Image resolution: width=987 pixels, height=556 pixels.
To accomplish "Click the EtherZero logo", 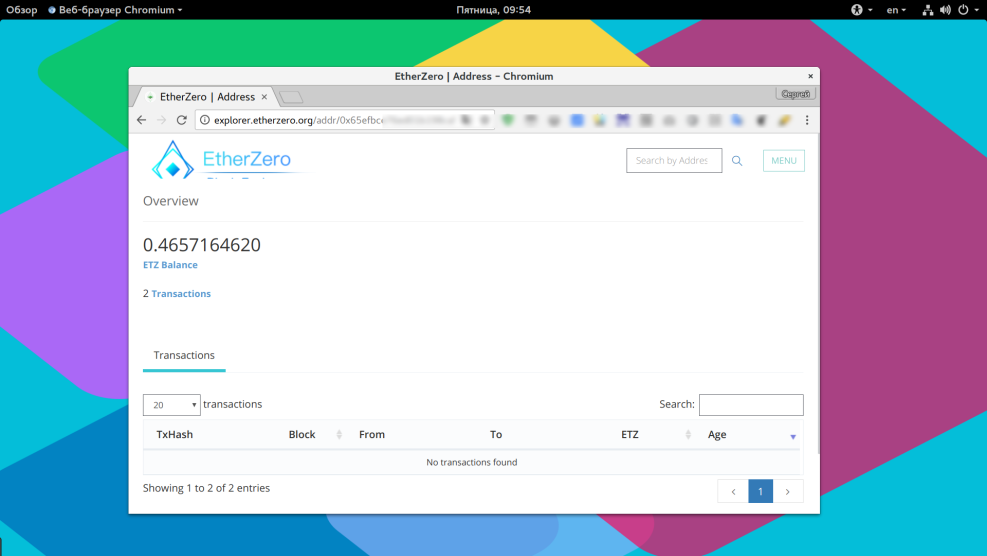I will [x=222, y=160].
